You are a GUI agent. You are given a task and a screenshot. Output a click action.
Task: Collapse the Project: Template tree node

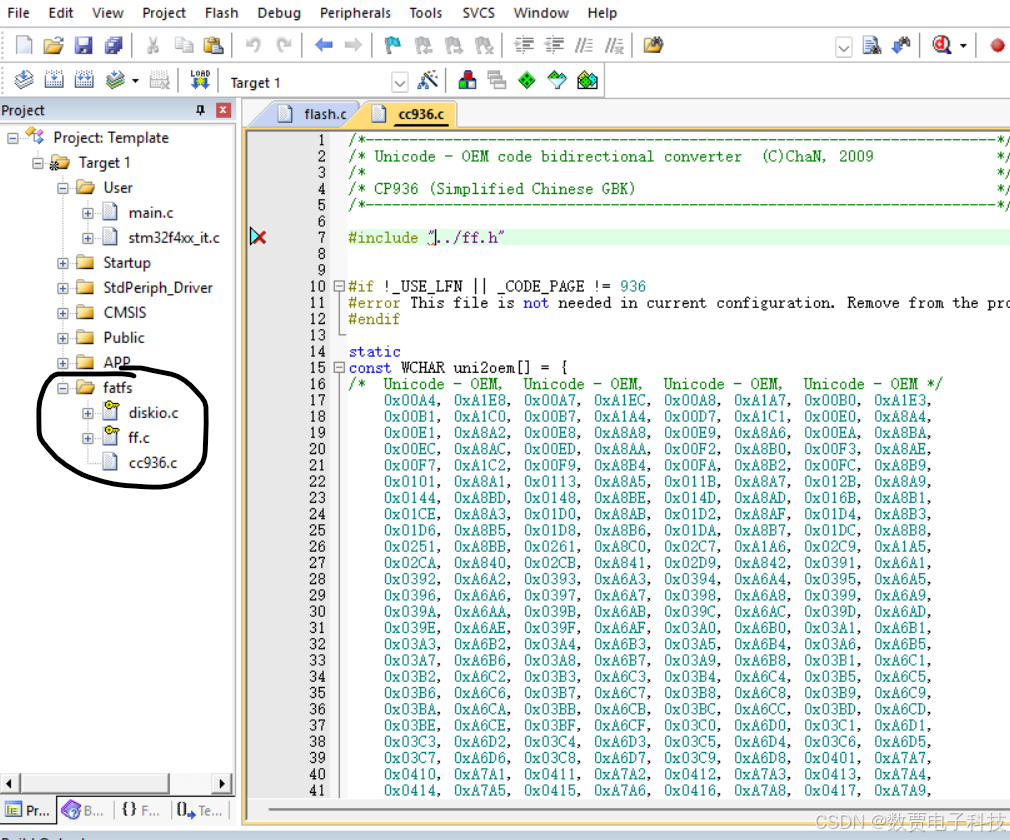pos(12,138)
